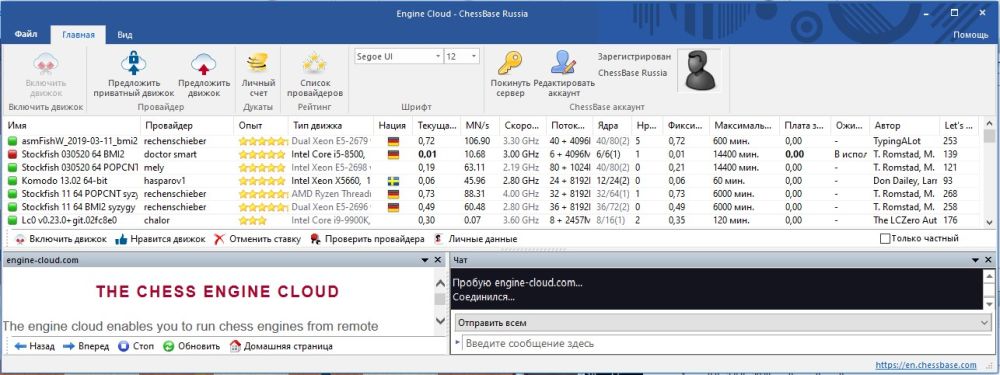Click three-star rating of Lc0 row
The image size is (1000, 375).
coord(253,220)
